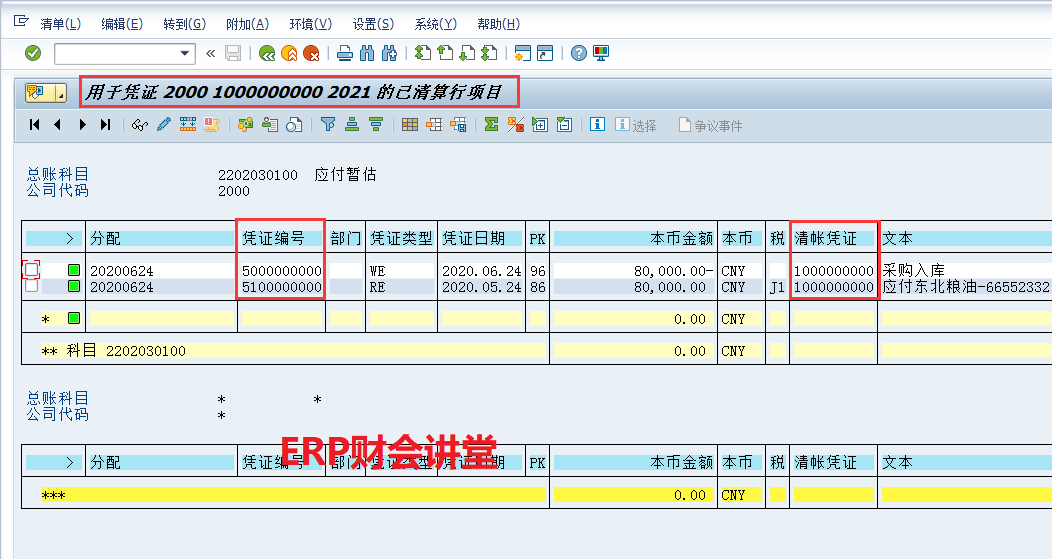The width and height of the screenshot is (1052, 559).
Task: Jump to first page arrow icon
Action: pyautogui.click(x=35, y=125)
